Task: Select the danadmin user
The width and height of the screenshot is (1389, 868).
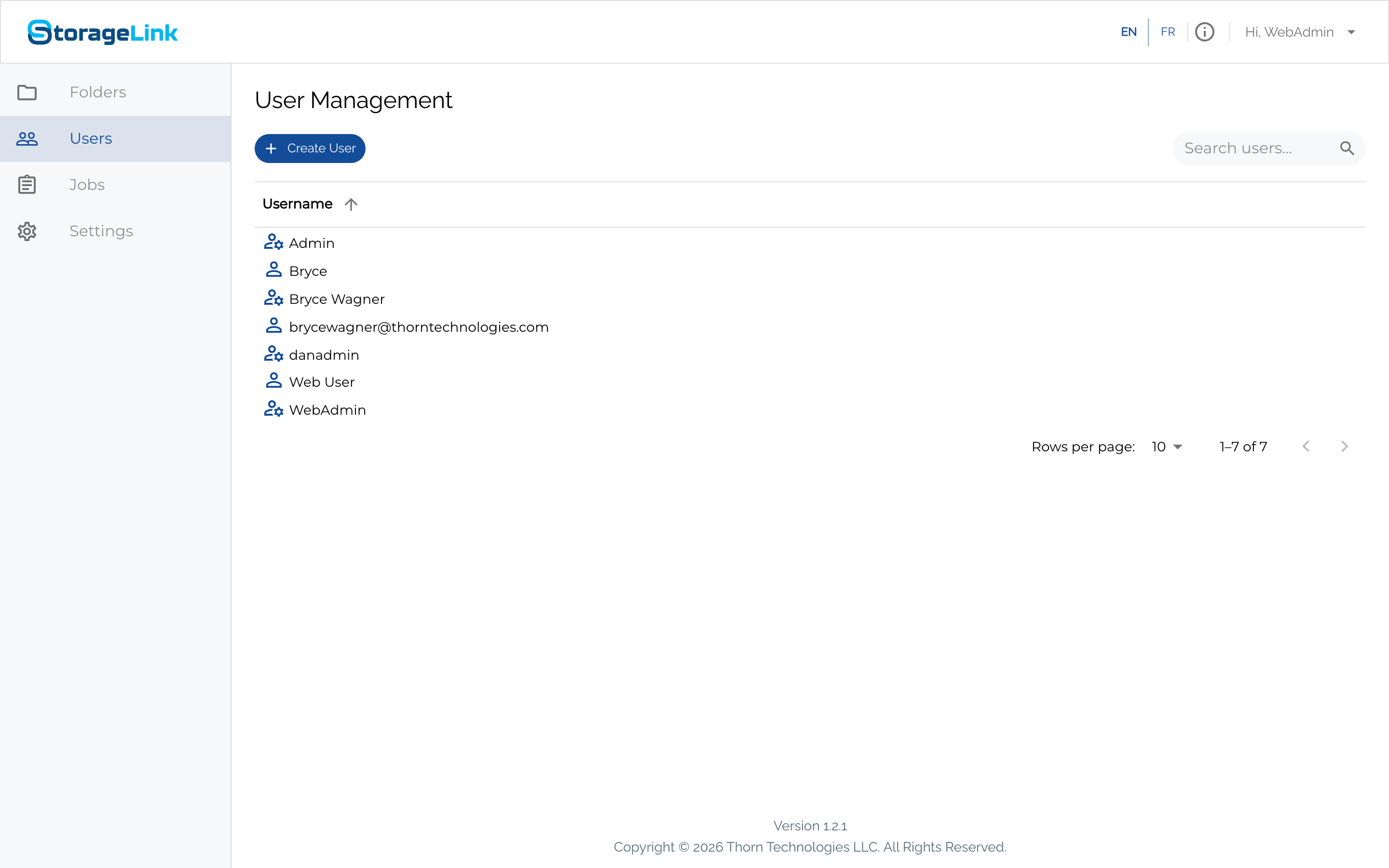Action: [x=810, y=355]
